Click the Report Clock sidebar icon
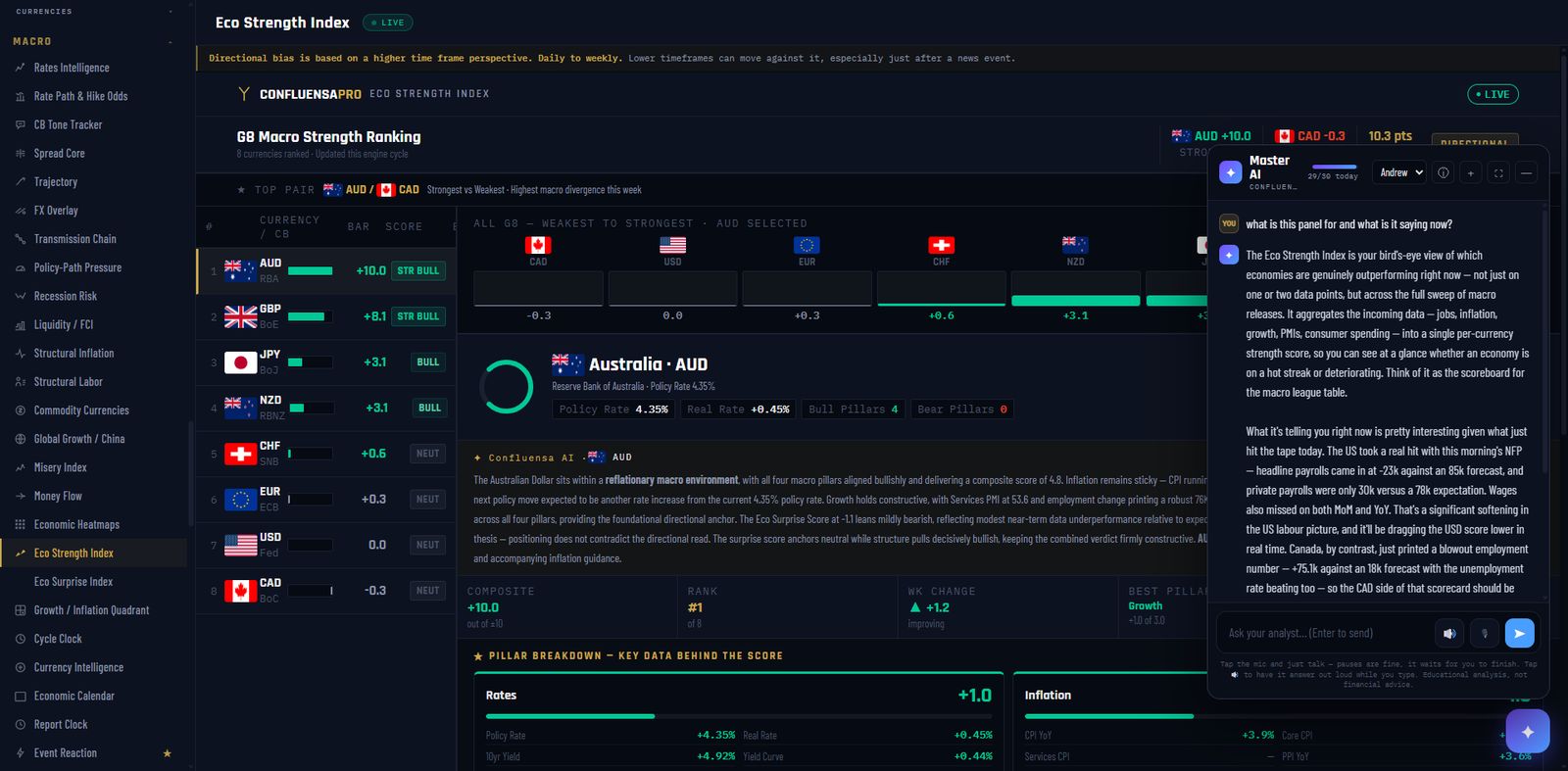This screenshot has width=1568, height=771. coord(21,724)
